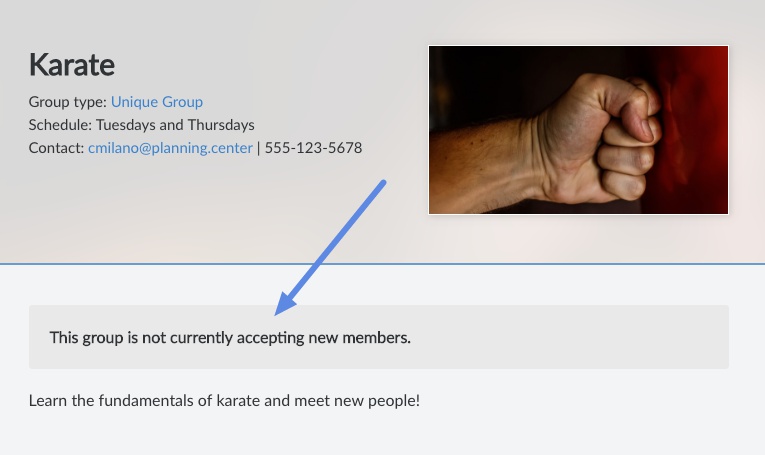
Task: Click the blue arrow's tail end
Action: tap(383, 183)
